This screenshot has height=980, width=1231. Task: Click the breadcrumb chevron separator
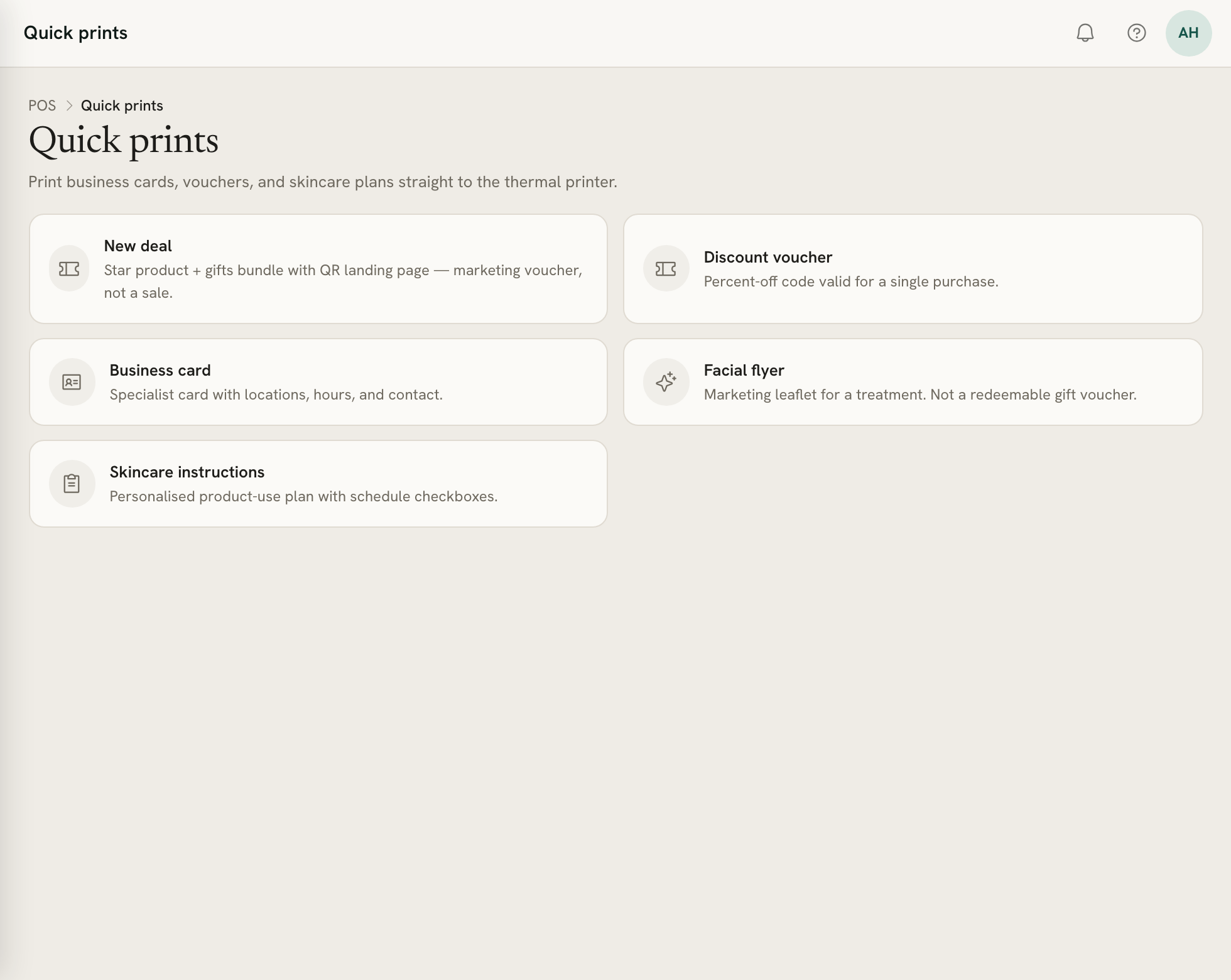tap(69, 106)
